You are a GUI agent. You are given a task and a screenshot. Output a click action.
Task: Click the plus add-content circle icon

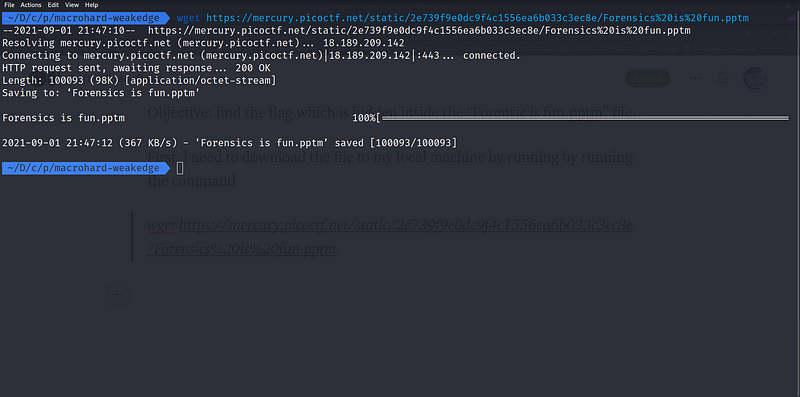[x=117, y=294]
